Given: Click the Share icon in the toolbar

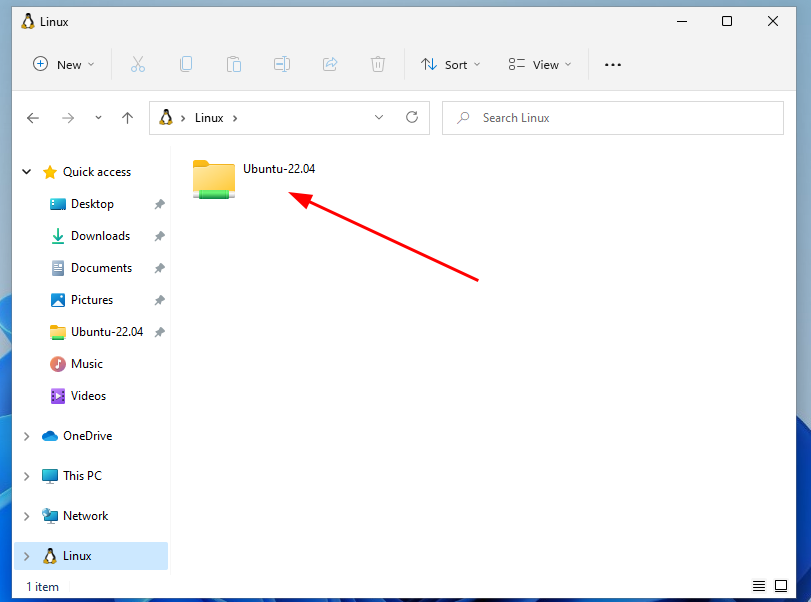Looking at the screenshot, I should click(329, 64).
